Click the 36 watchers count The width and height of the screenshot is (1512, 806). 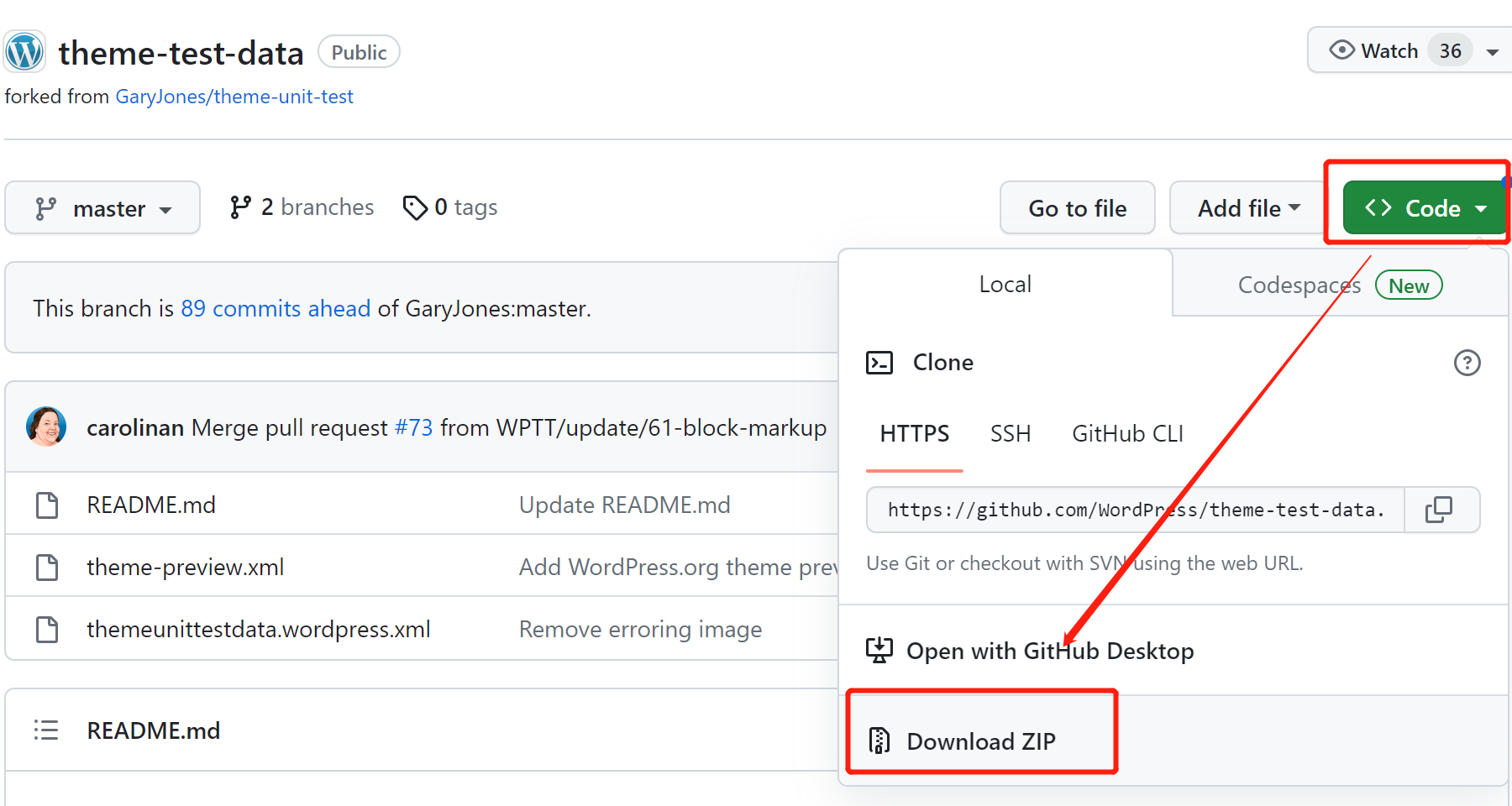[1450, 50]
